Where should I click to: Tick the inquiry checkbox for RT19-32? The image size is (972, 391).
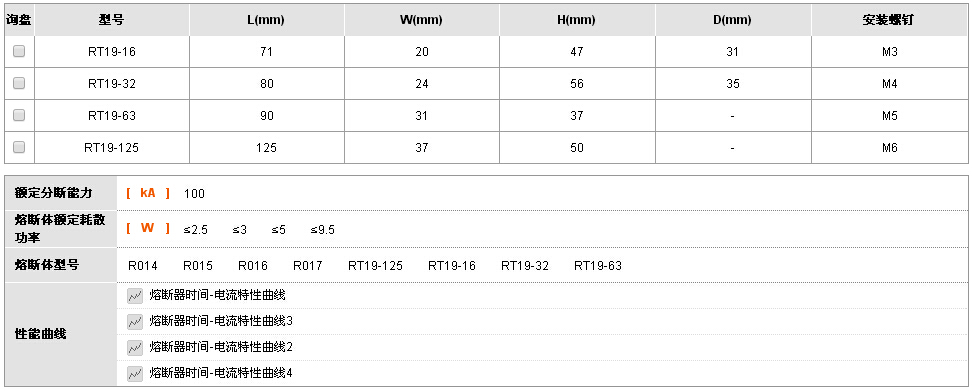[19, 83]
